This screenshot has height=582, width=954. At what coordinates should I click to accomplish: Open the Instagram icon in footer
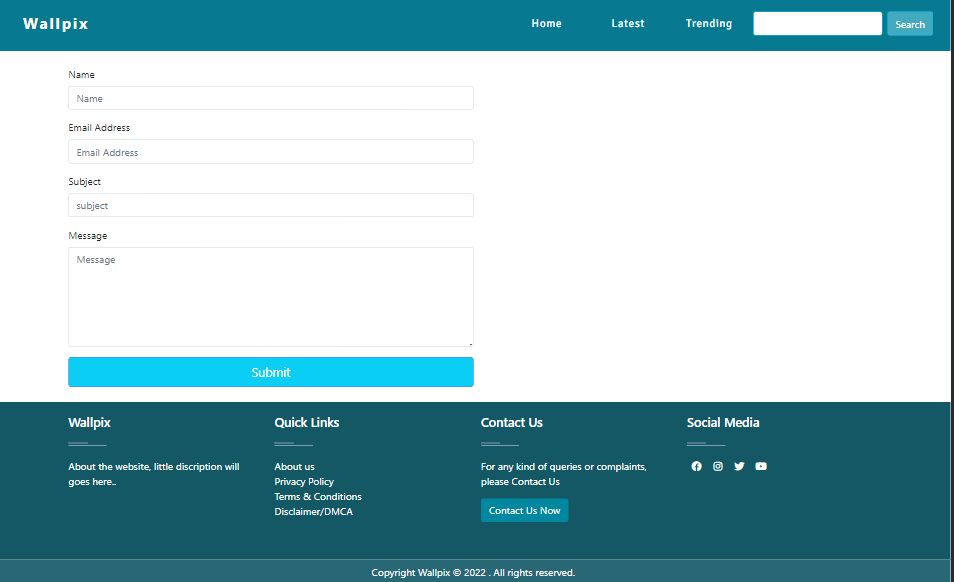718,466
